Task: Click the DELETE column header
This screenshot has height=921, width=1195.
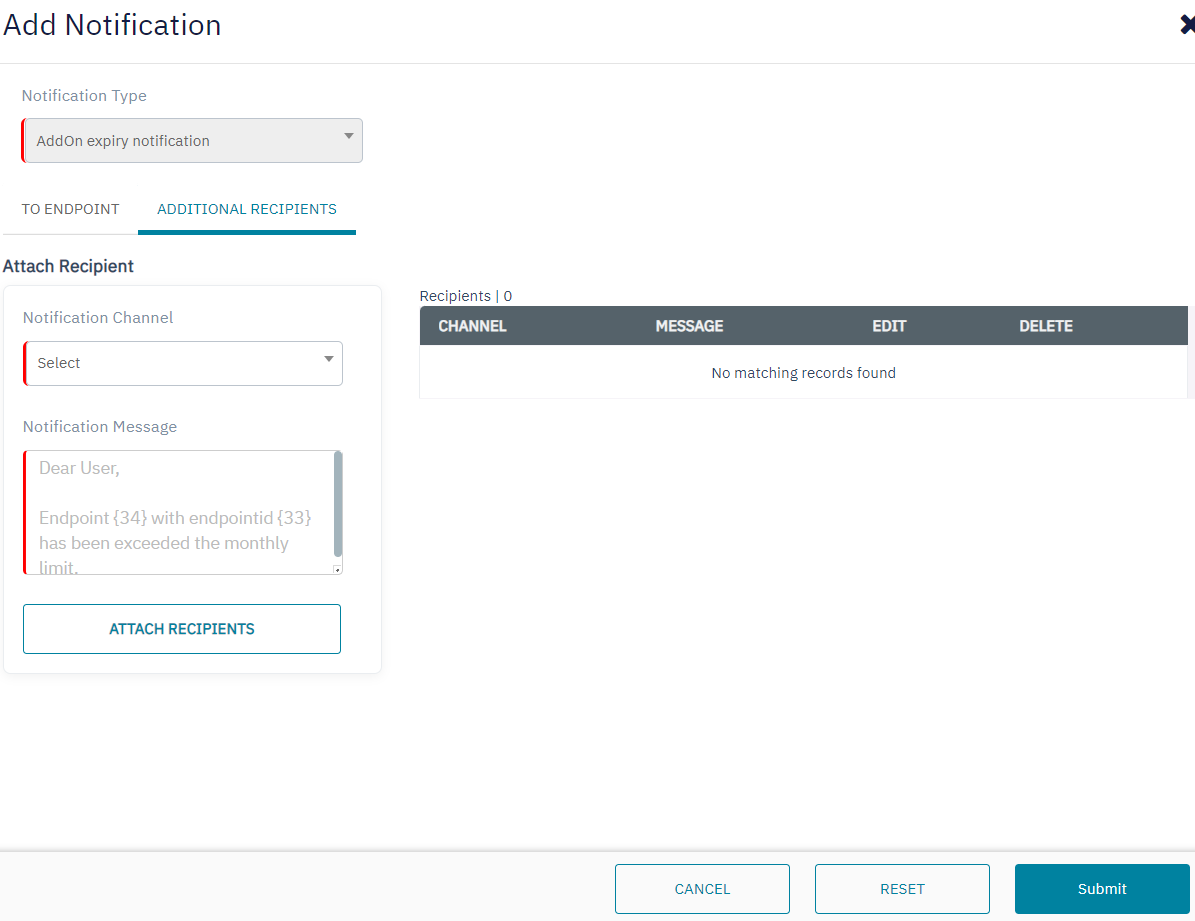Action: (1045, 326)
